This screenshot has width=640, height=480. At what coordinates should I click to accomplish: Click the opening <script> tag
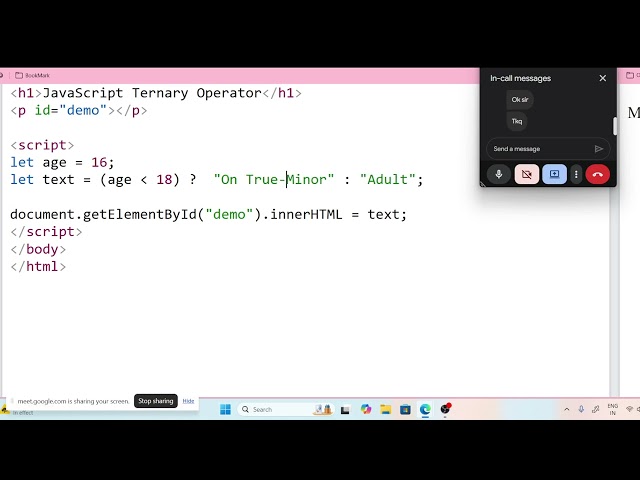coord(42,145)
